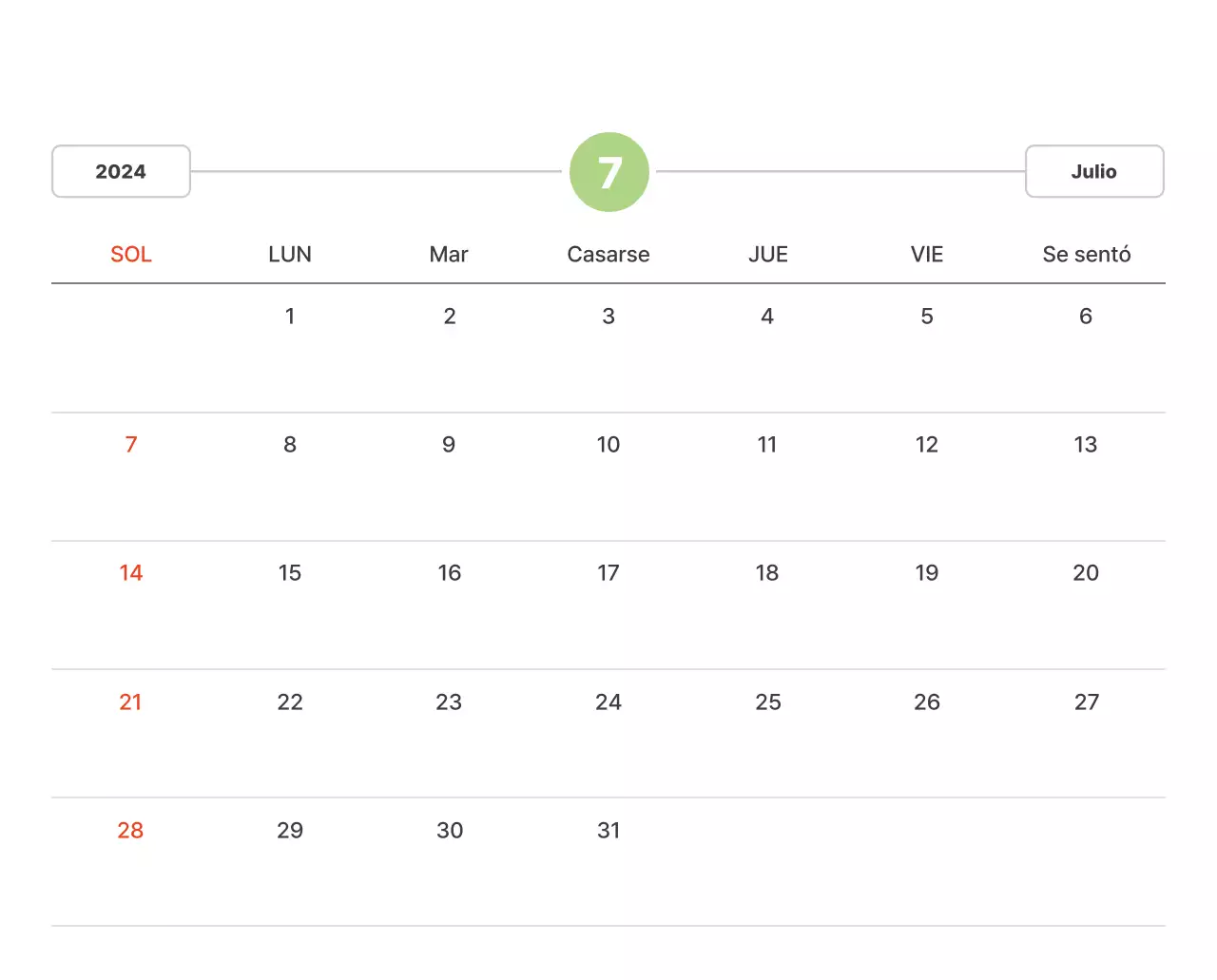Image resolution: width=1217 pixels, height=980 pixels.
Task: Select day 31, the last day
Action: [x=608, y=830]
